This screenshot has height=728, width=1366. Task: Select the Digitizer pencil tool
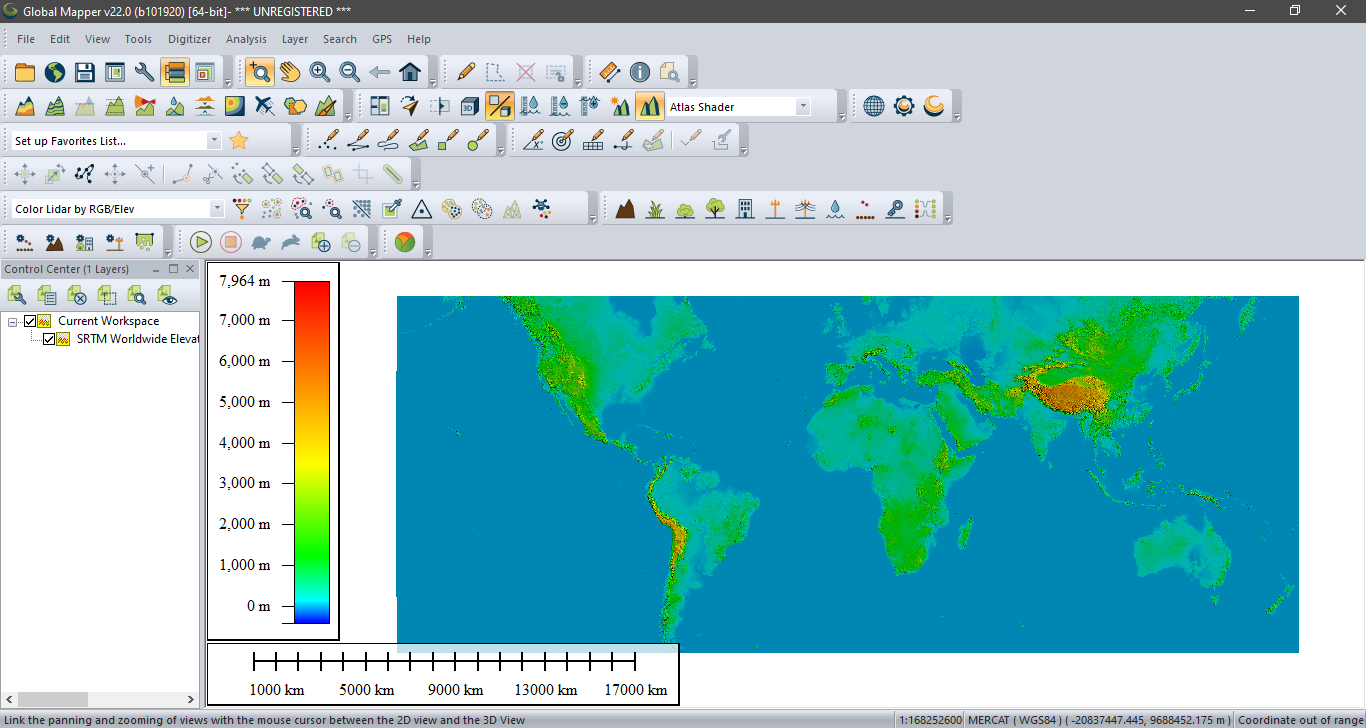coord(465,72)
